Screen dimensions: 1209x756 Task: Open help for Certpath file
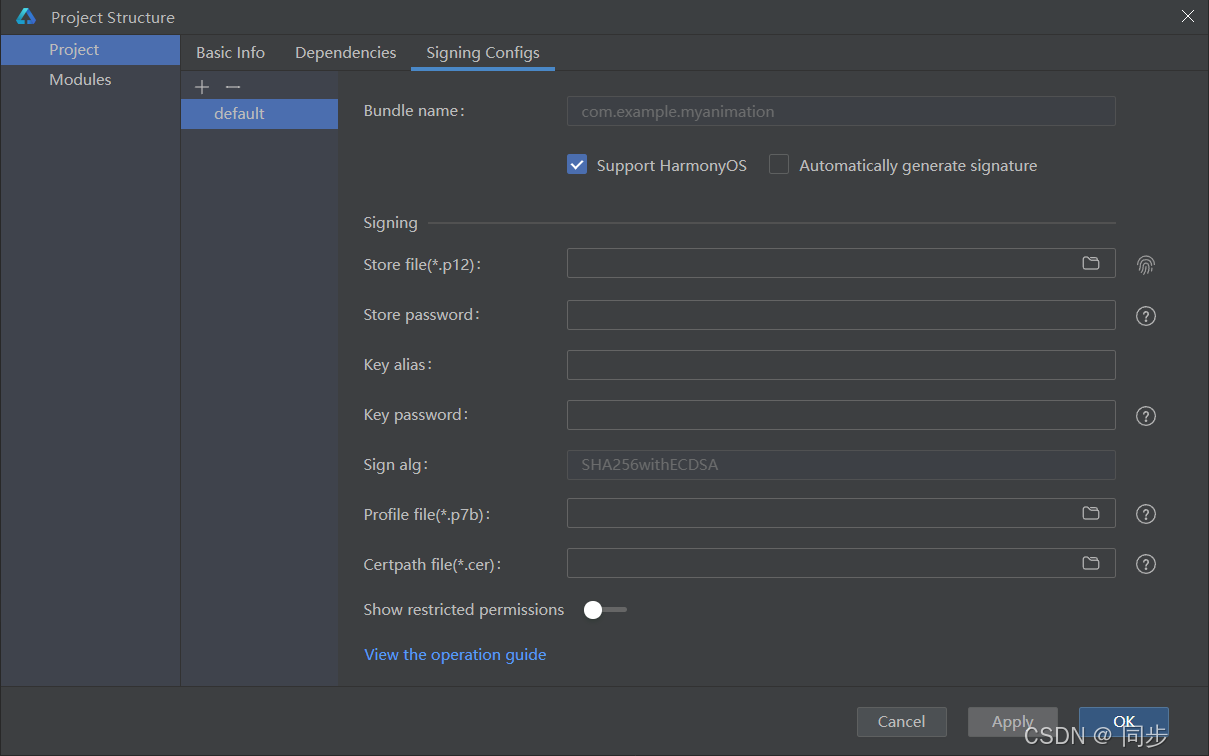[1146, 564]
